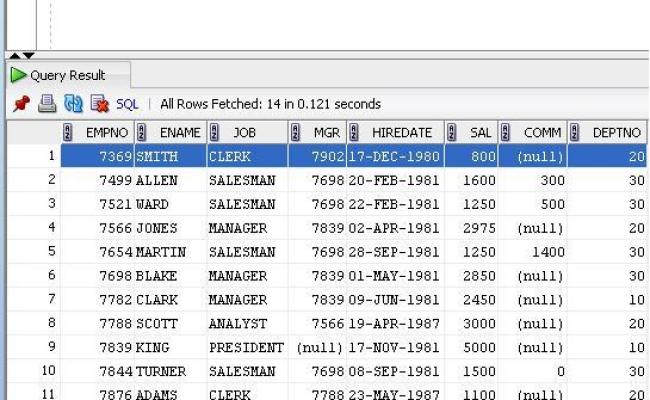This screenshot has width=650, height=400.
Task: Click the ANALYST job cell
Action: [247, 324]
